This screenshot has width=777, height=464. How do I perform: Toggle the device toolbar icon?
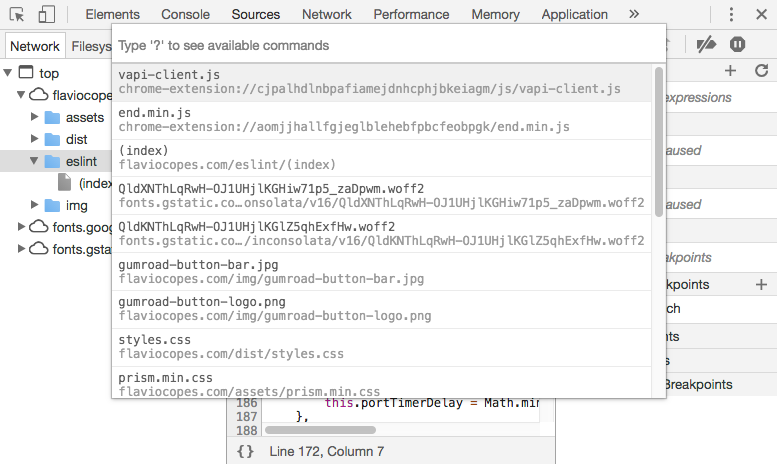pos(46,14)
